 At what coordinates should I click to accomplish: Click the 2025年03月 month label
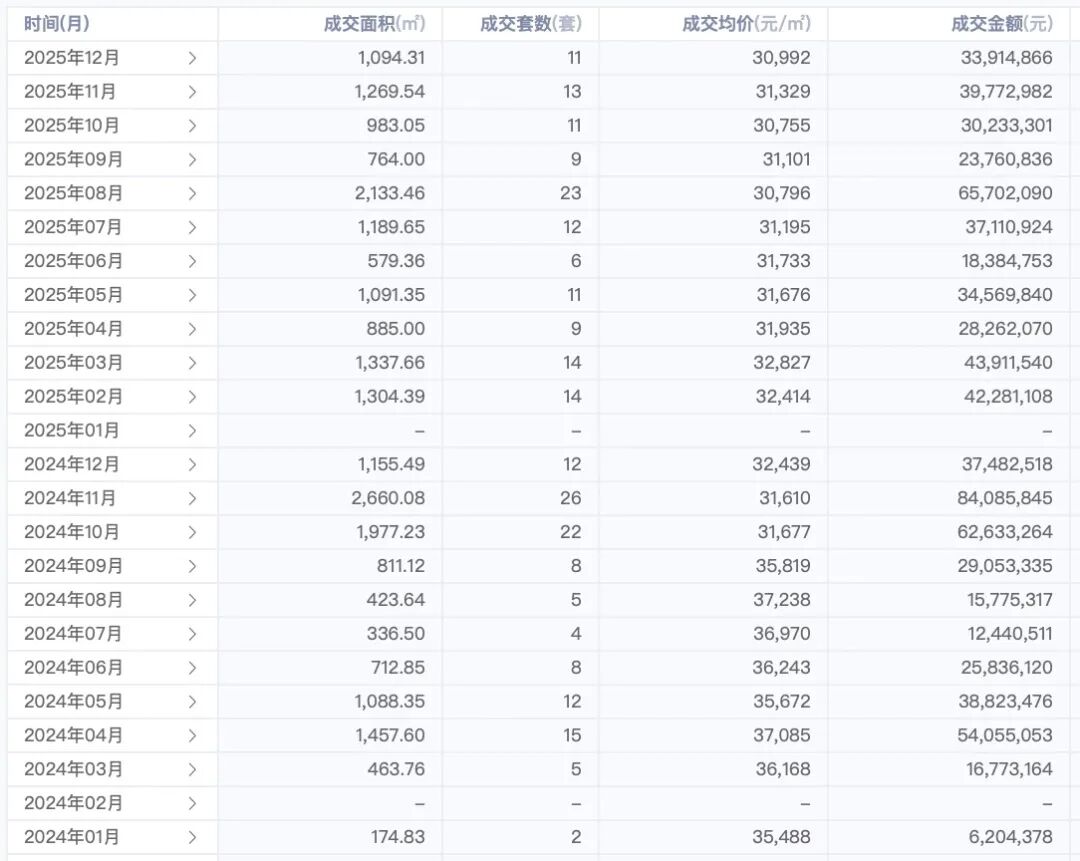(73, 362)
